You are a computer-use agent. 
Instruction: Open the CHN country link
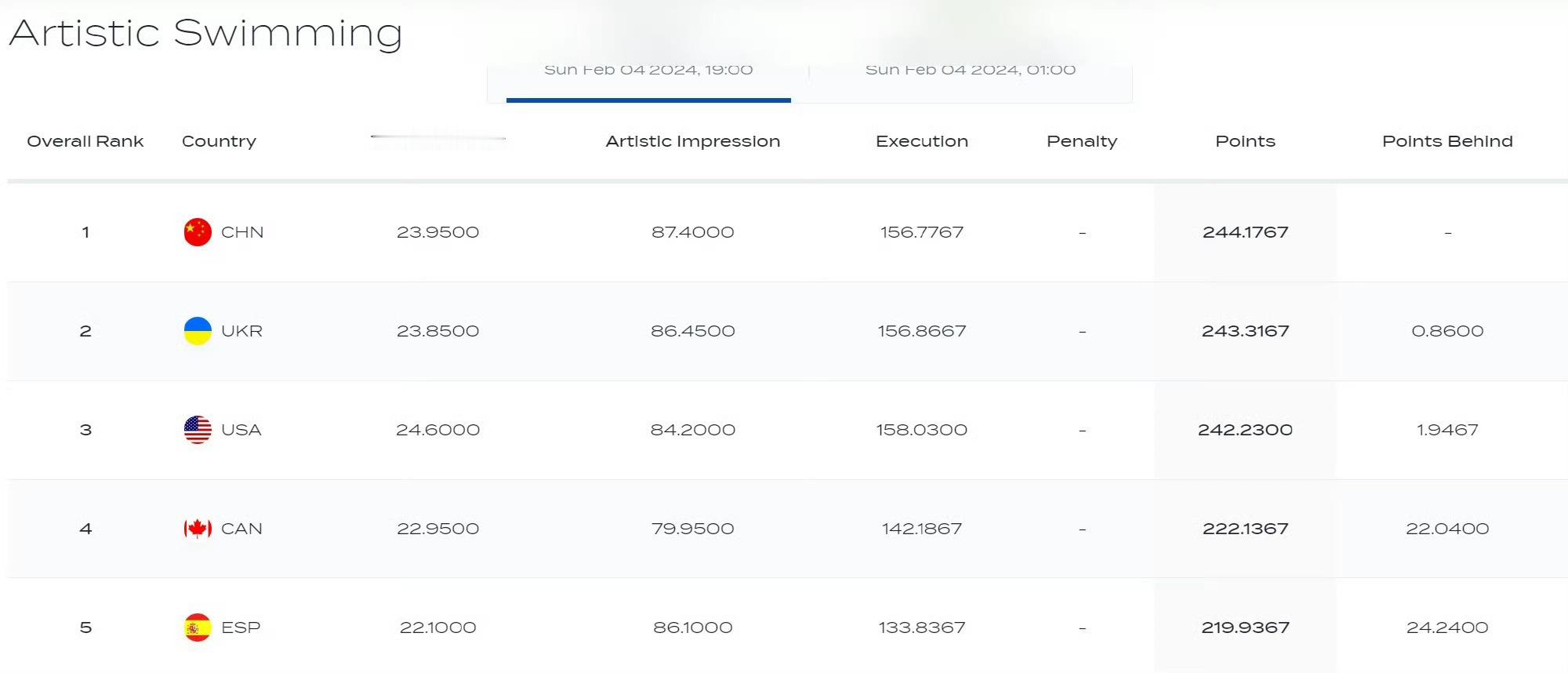[242, 232]
